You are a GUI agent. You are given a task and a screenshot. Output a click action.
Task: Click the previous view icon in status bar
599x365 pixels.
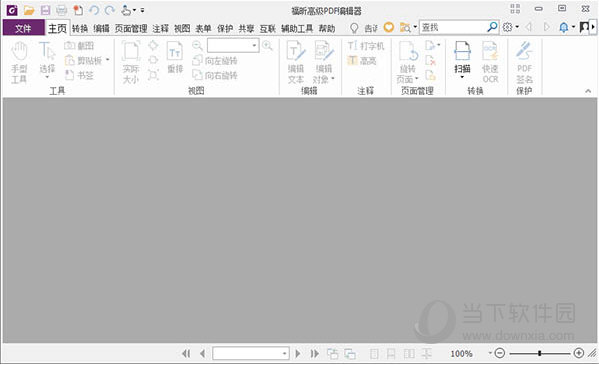pos(332,354)
